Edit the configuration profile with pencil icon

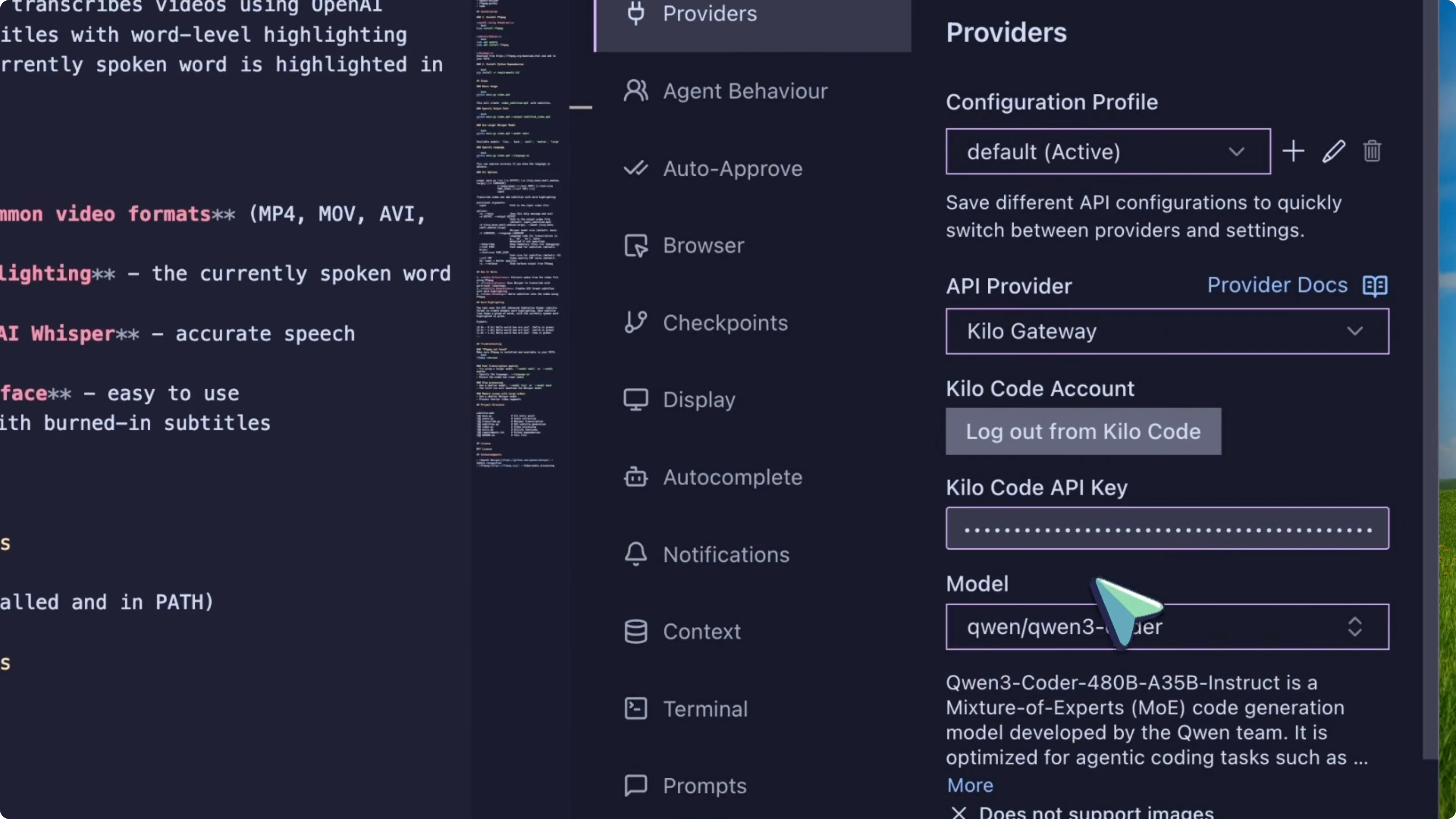pyautogui.click(x=1333, y=151)
